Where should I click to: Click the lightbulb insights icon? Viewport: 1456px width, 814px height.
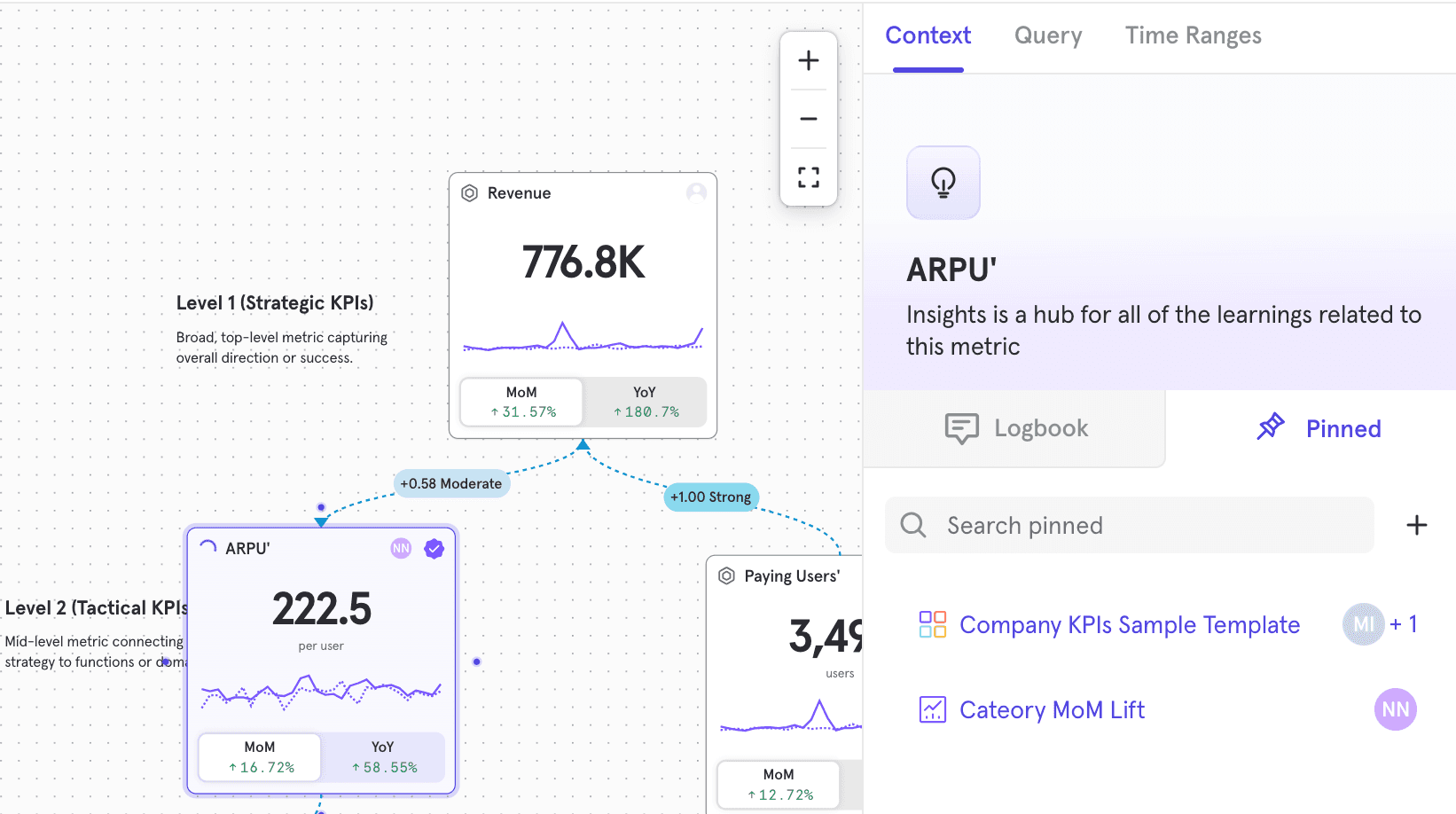[943, 183]
